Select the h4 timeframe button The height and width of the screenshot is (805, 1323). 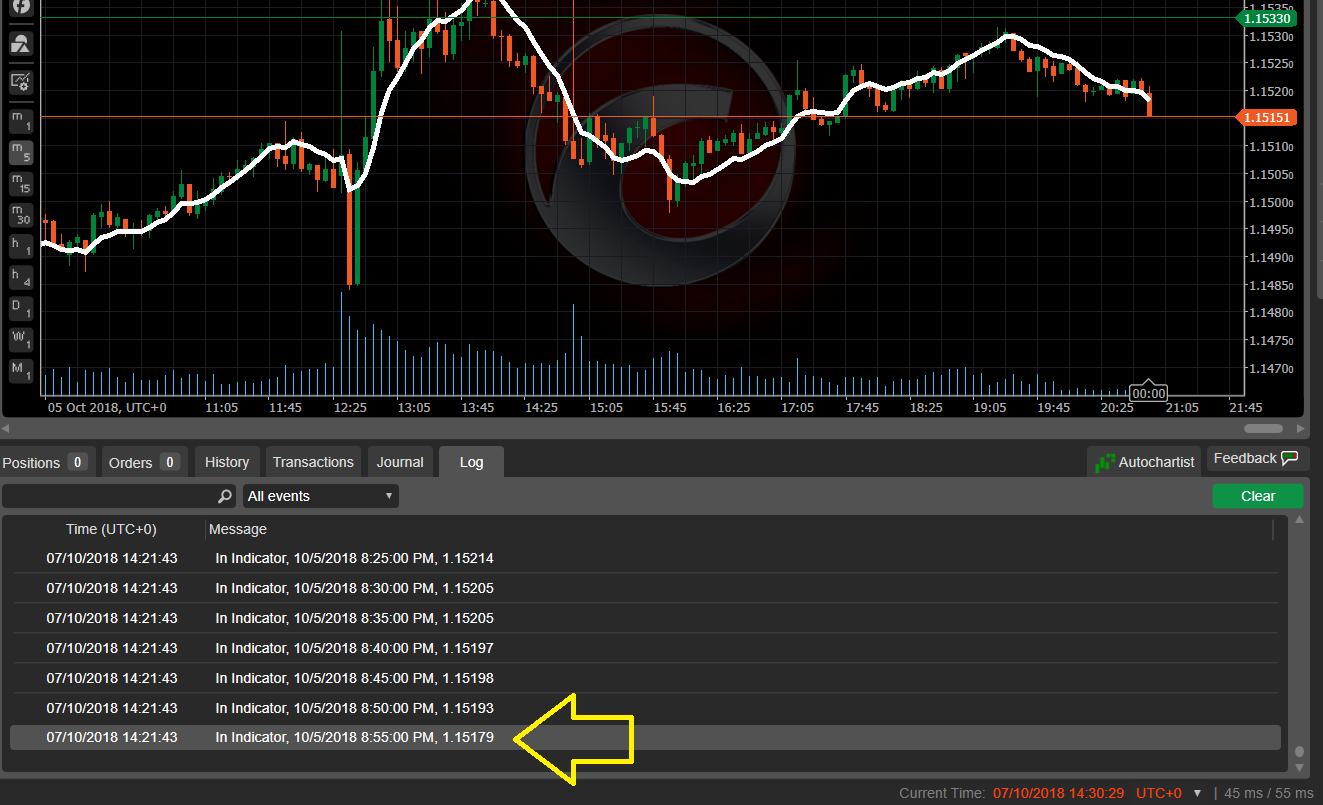click(21, 277)
